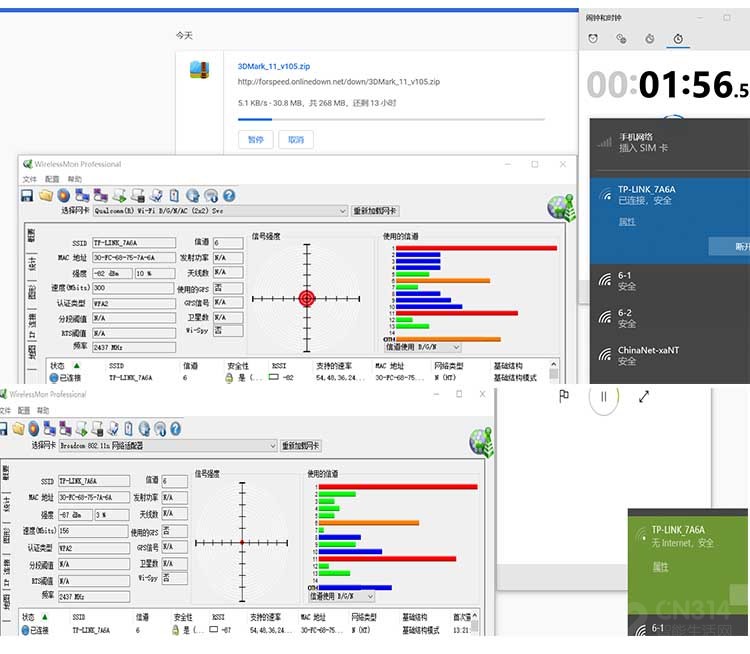Click 取消 to cancel the 3DMark download
750x654 pixels.
tap(296, 140)
